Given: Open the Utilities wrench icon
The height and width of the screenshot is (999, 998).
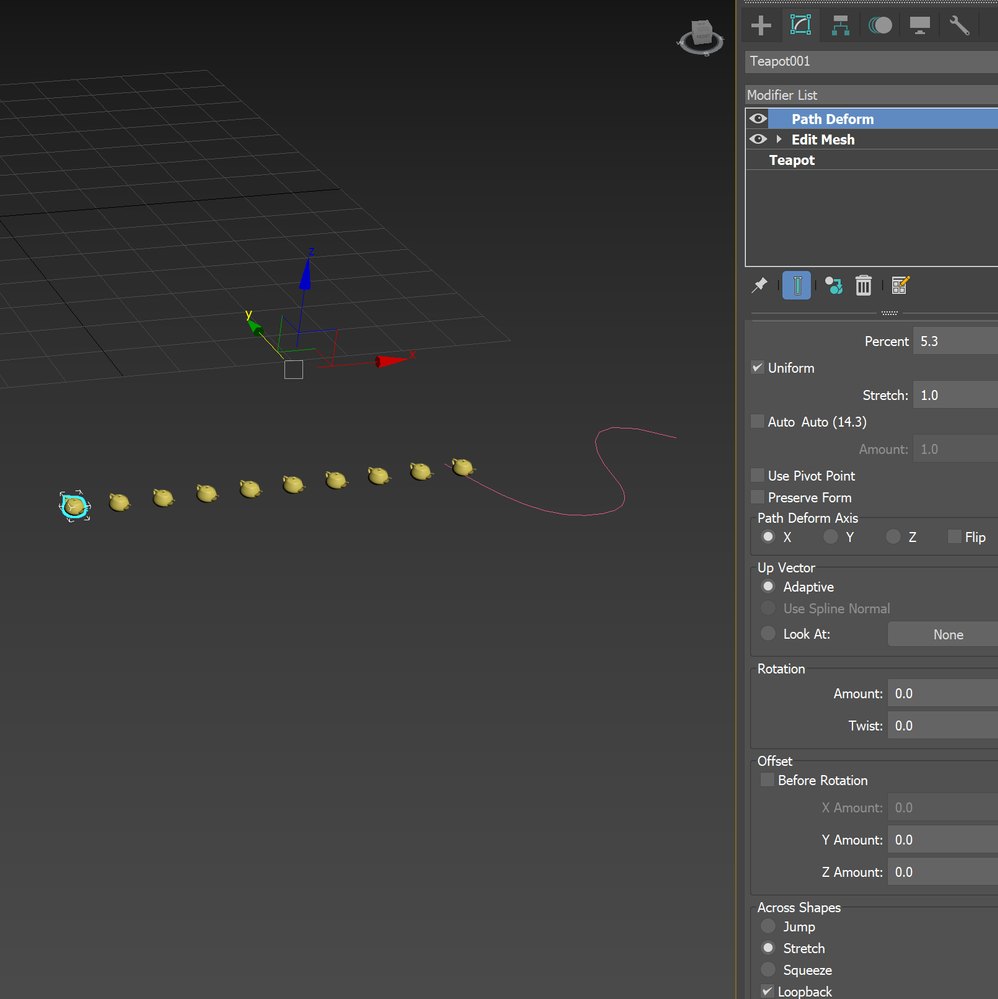Looking at the screenshot, I should pyautogui.click(x=959, y=25).
